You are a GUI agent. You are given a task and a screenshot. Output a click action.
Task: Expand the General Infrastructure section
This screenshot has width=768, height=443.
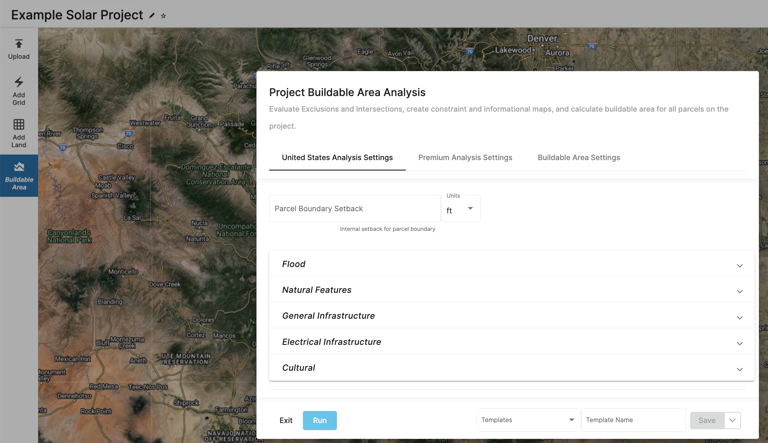(x=511, y=316)
